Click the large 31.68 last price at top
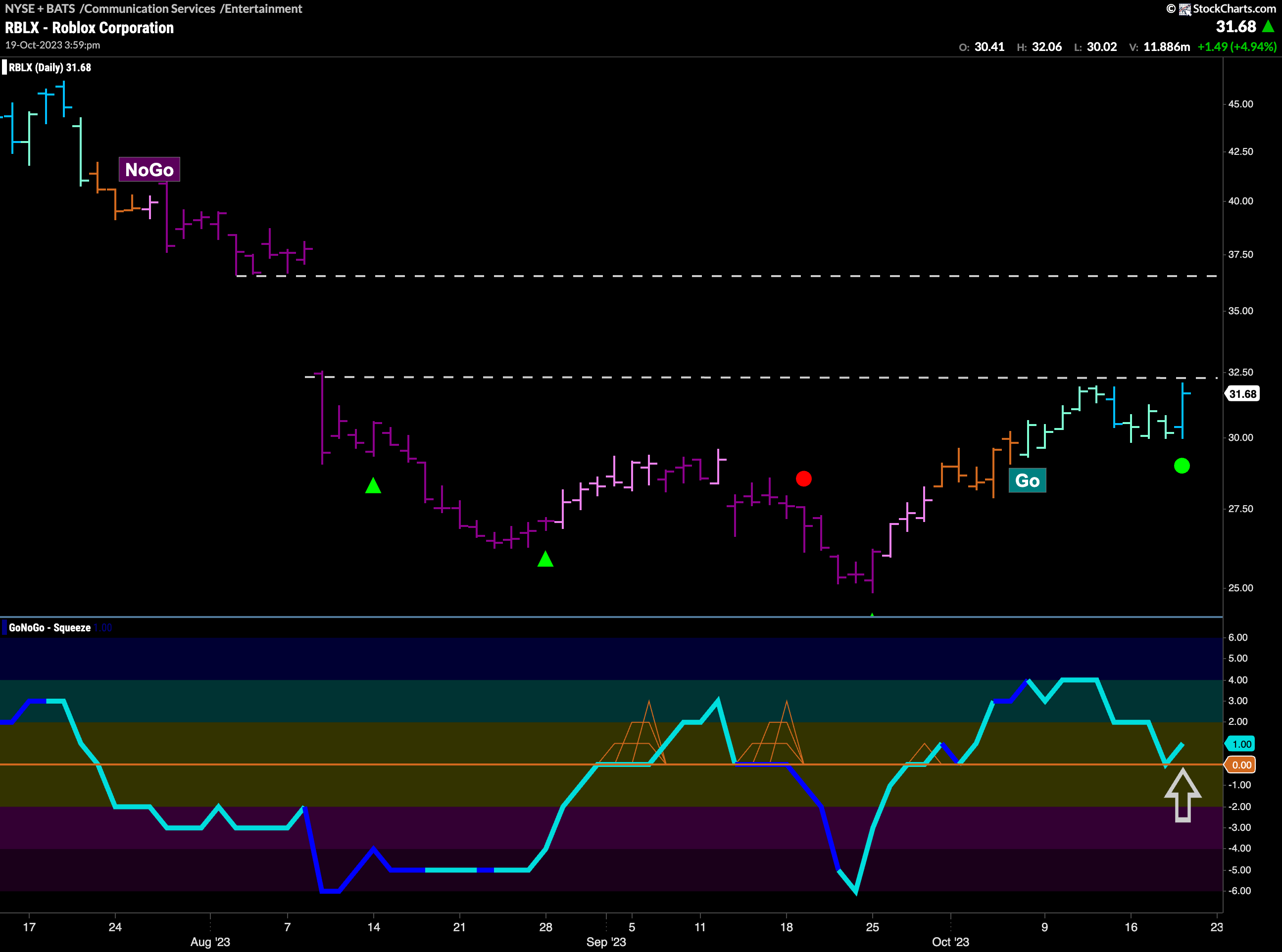The image size is (1282, 952). 1236,27
